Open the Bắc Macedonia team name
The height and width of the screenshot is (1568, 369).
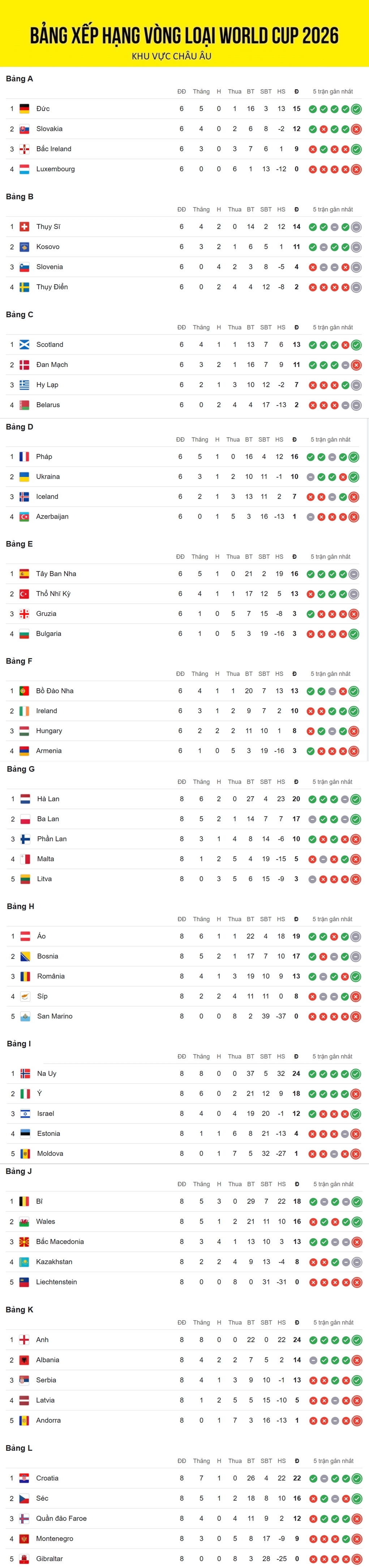click(x=60, y=1242)
